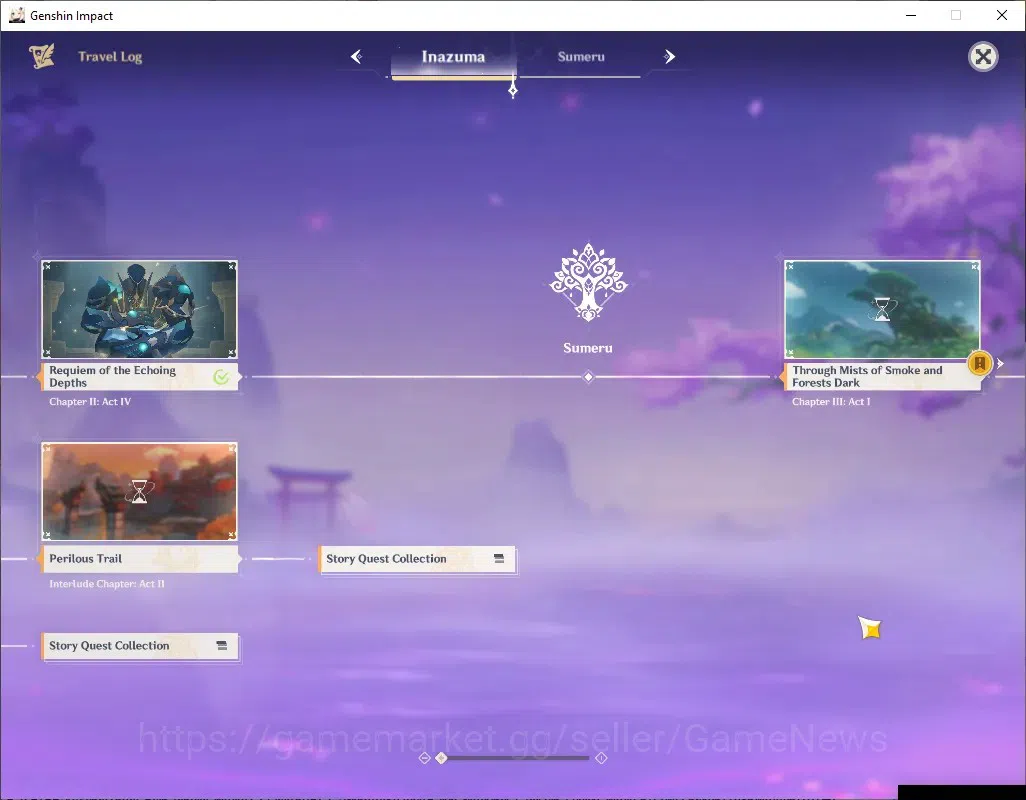Click the Interlude Chapter: Act II text

point(107,583)
